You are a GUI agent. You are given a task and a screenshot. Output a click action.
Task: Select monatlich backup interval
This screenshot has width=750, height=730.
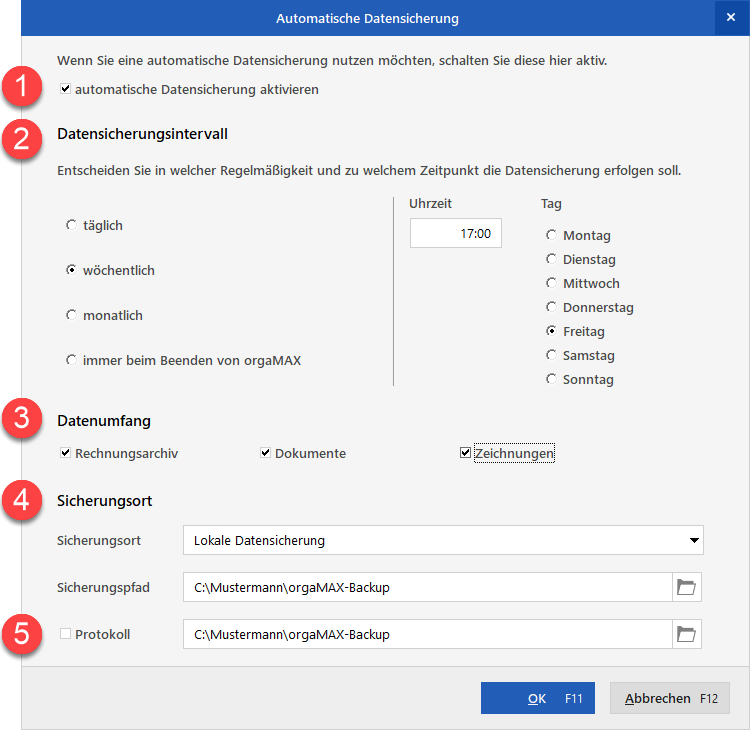71,315
